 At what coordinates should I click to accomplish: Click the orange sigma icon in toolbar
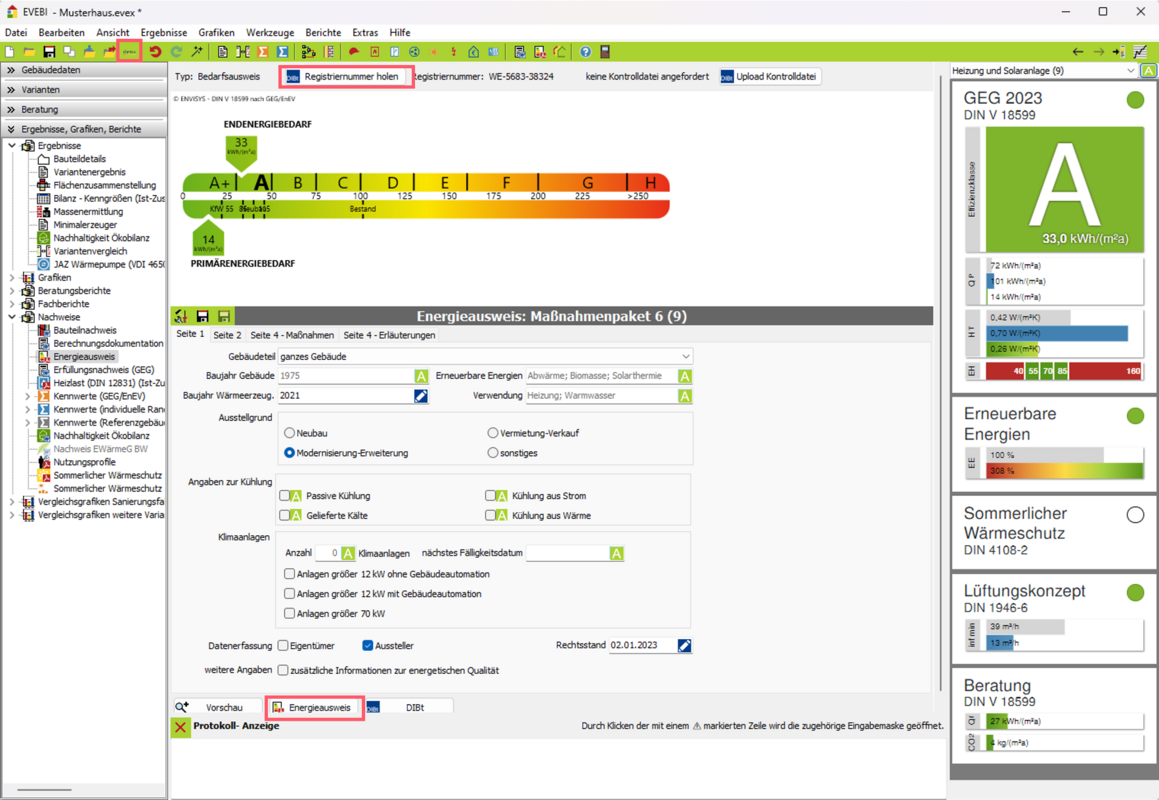[263, 52]
